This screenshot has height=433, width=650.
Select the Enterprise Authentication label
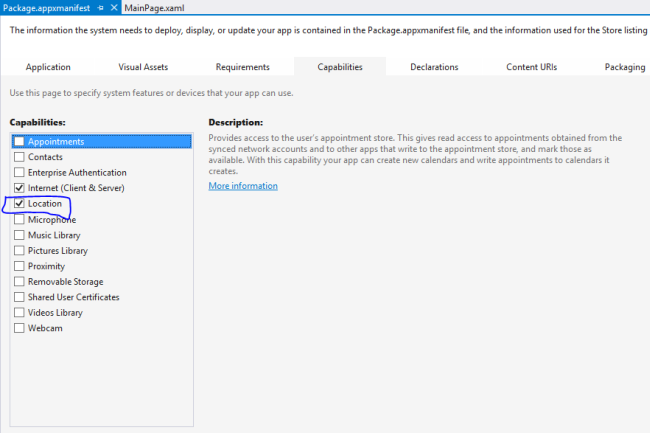click(x=77, y=172)
